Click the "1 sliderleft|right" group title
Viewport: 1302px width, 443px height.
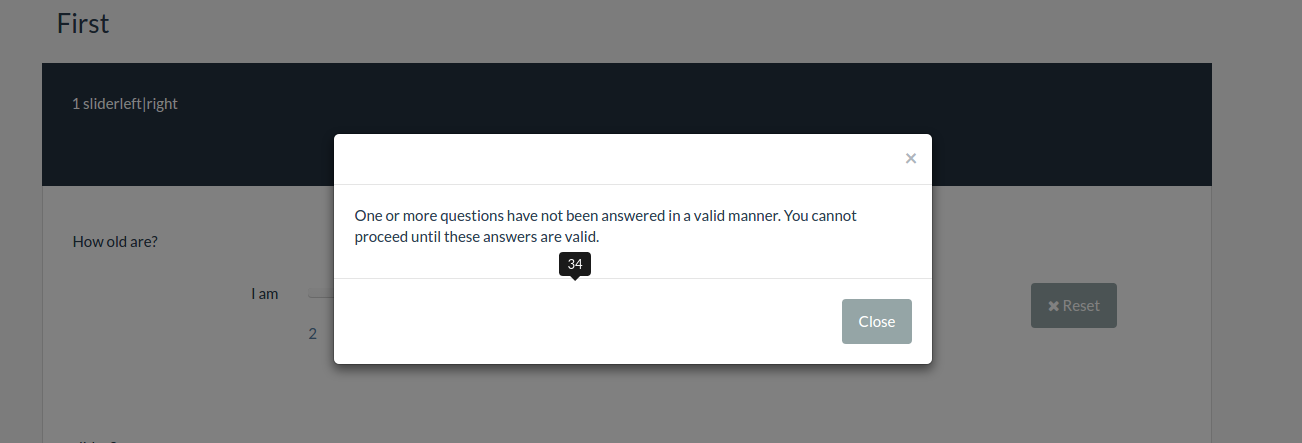click(x=125, y=104)
